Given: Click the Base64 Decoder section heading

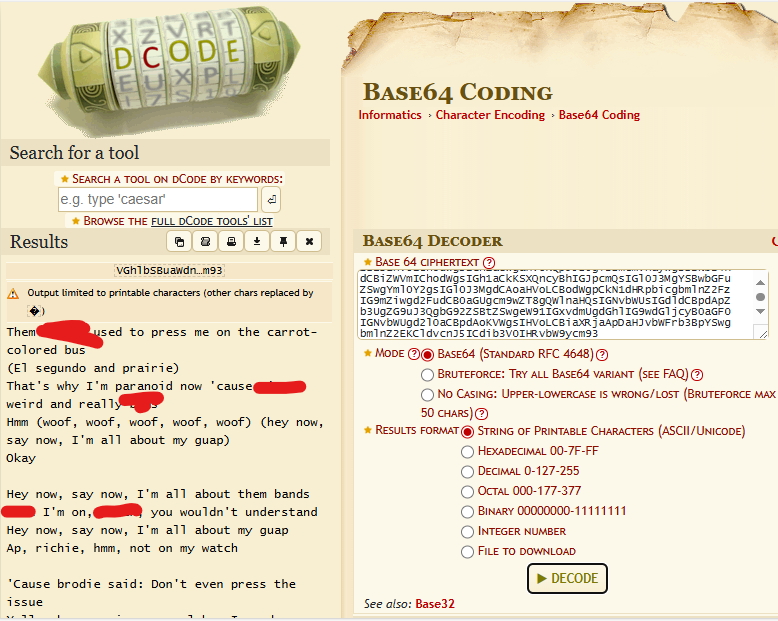Looking at the screenshot, I should (432, 241).
